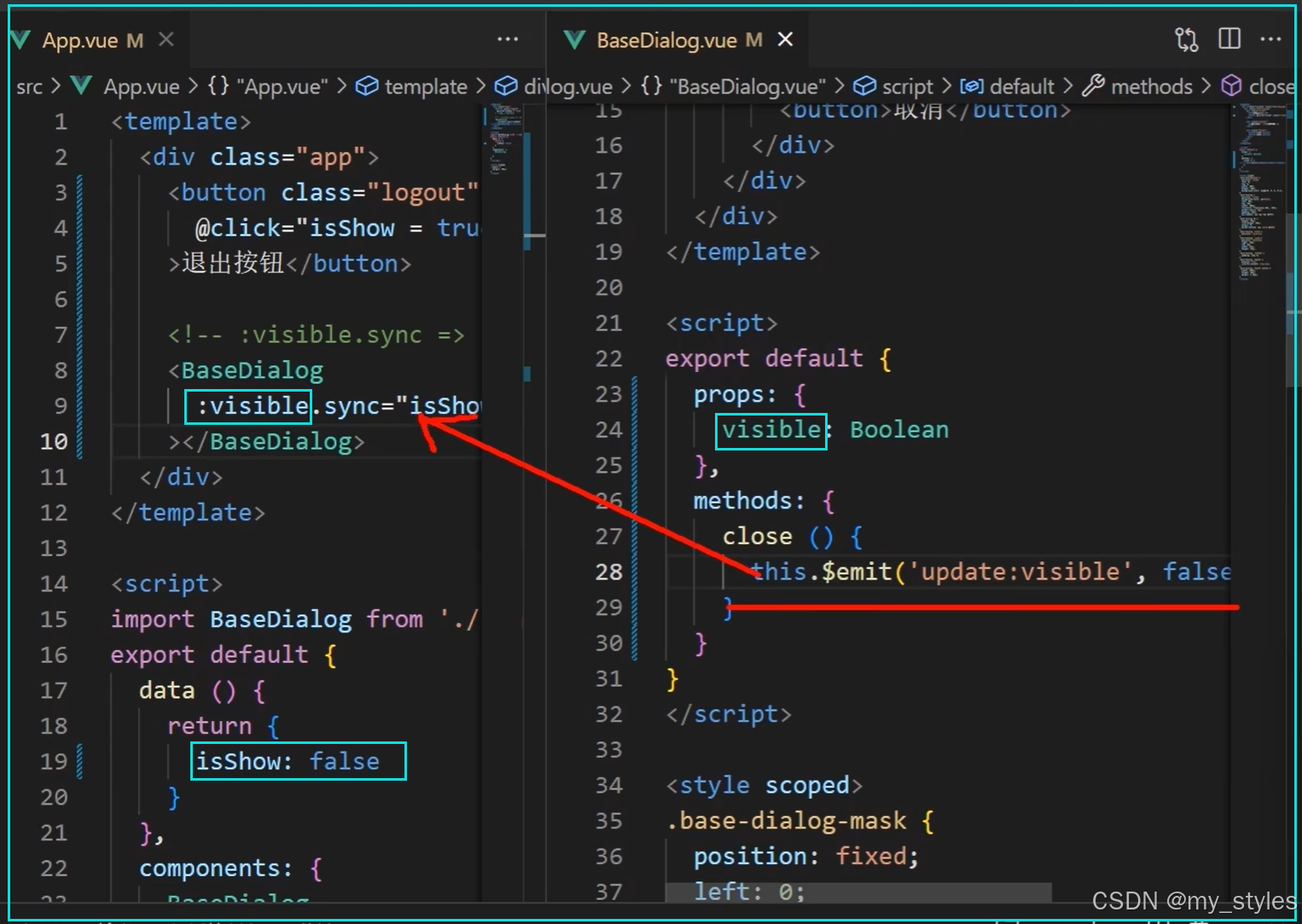Place cursor on 'isShow: false' in App.vue
1302x924 pixels.
click(x=288, y=761)
